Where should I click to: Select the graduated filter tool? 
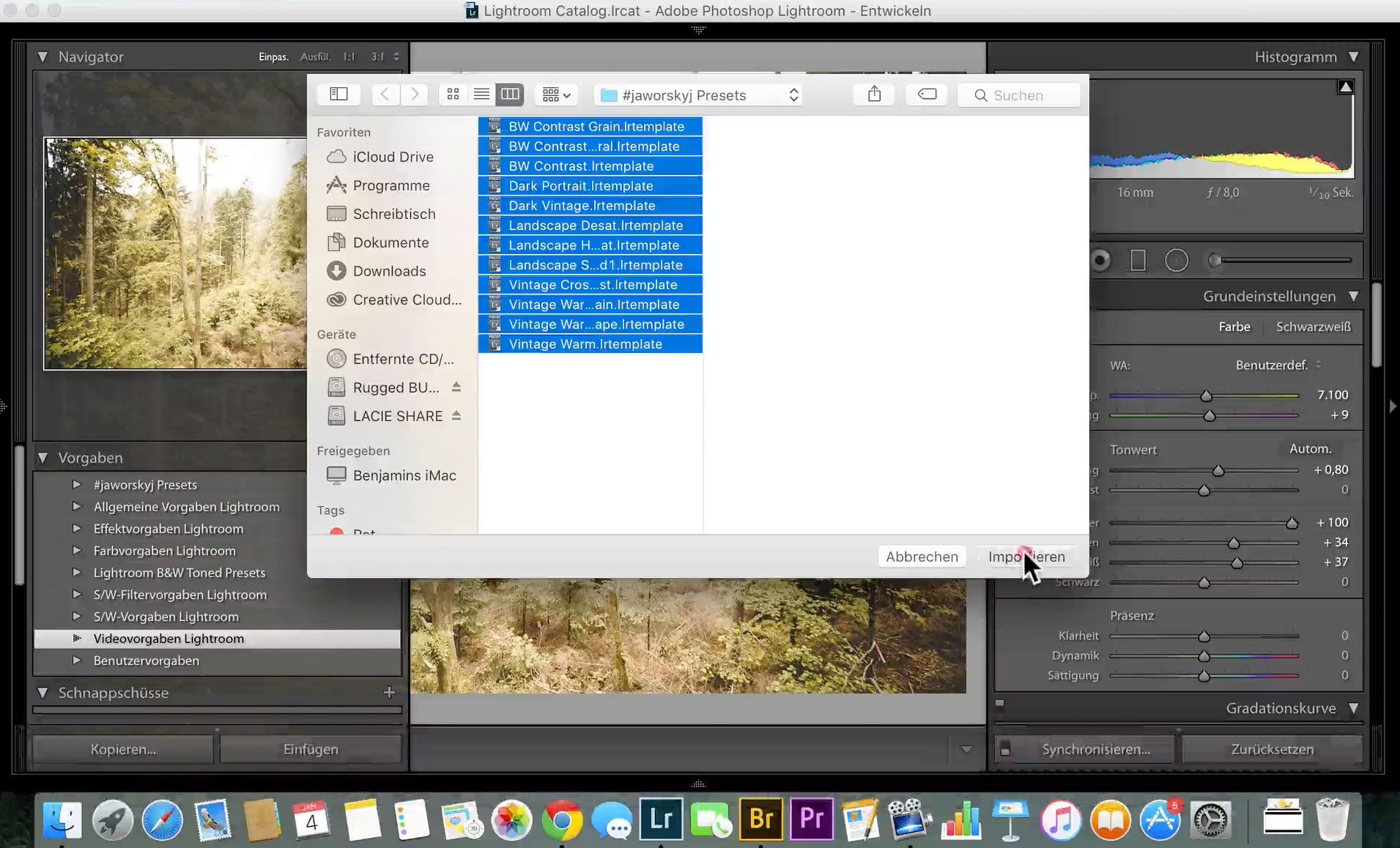1138,260
